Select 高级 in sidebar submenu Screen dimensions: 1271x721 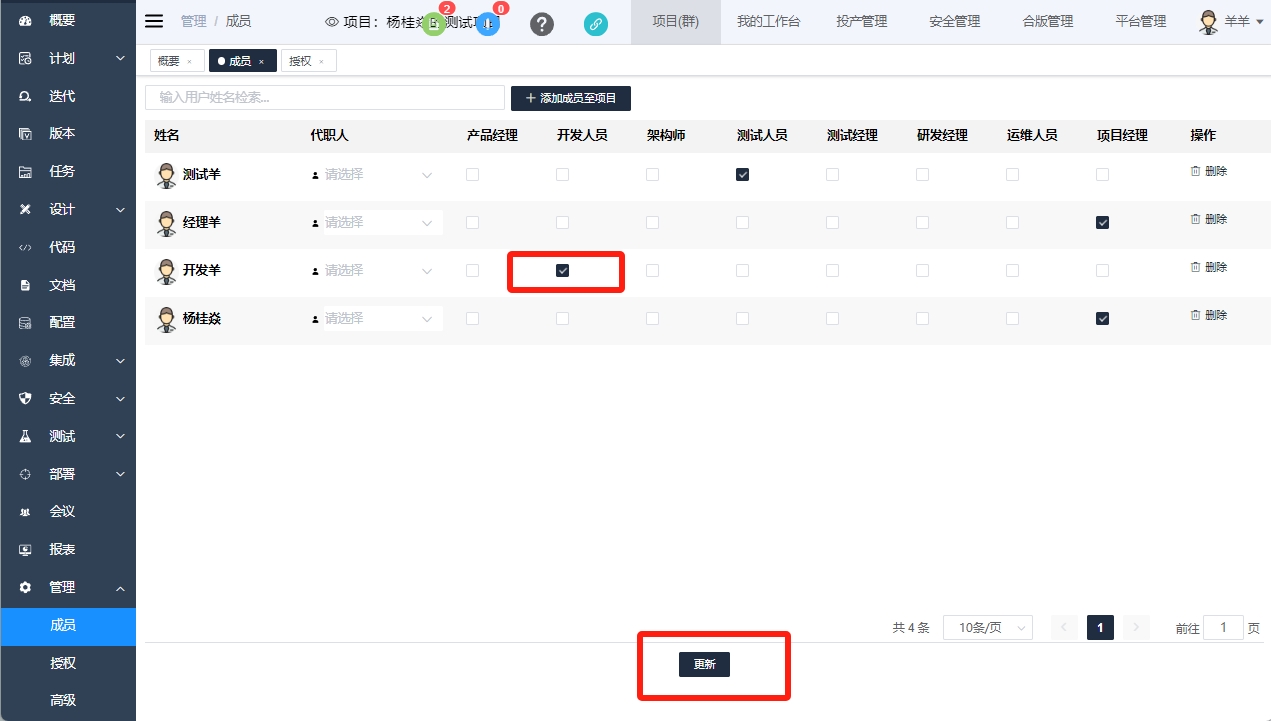click(x=68, y=700)
